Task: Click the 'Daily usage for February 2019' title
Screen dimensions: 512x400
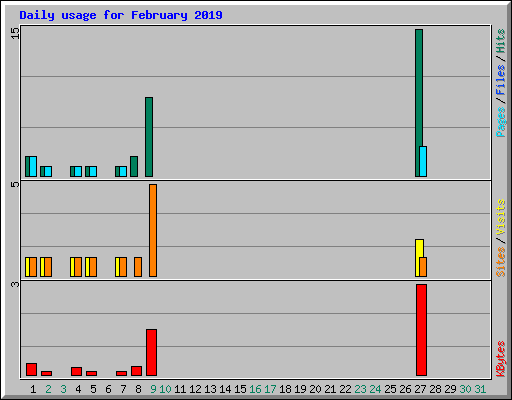Action: tap(121, 15)
